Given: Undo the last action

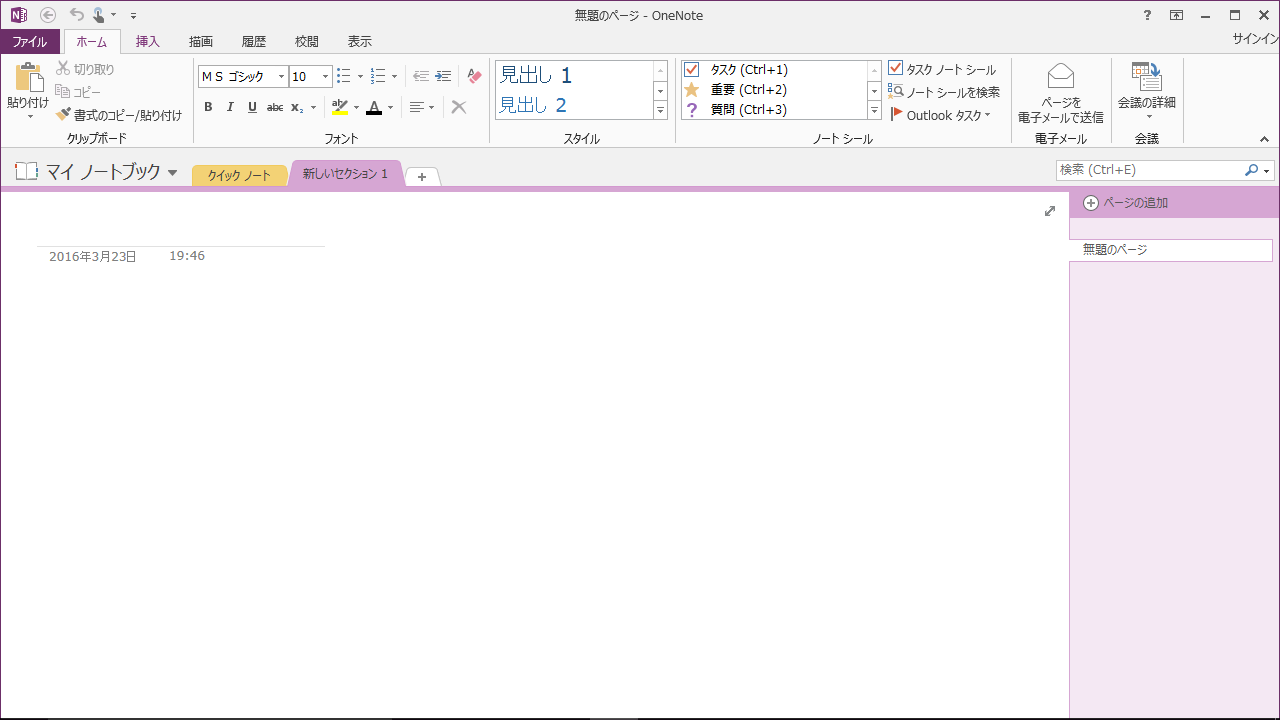Looking at the screenshot, I should coord(77,15).
